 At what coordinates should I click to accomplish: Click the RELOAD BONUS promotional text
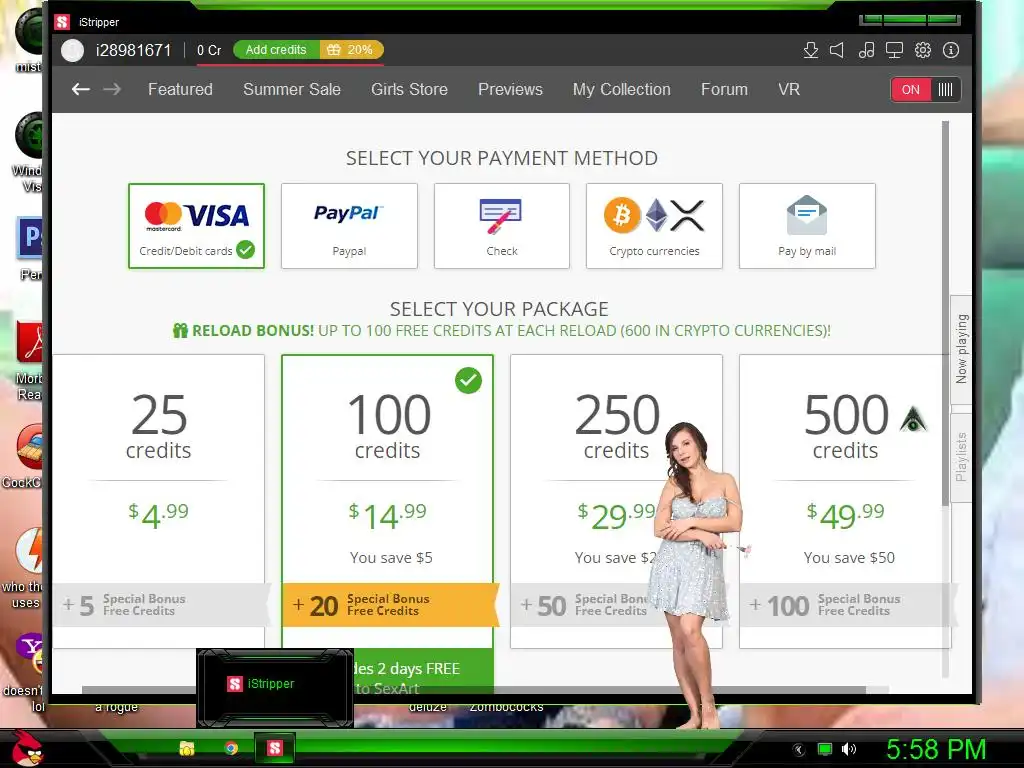pyautogui.click(x=502, y=330)
